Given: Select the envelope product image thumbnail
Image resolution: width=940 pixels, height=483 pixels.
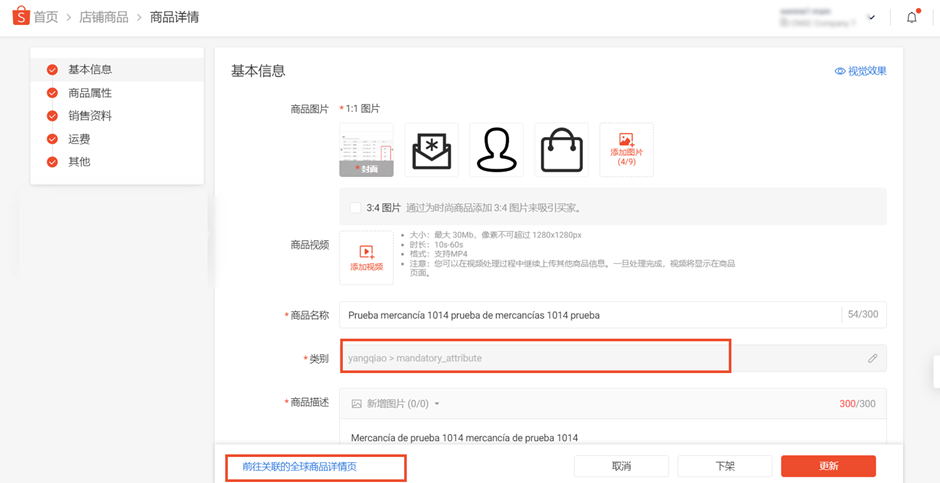Looking at the screenshot, I should [x=432, y=150].
